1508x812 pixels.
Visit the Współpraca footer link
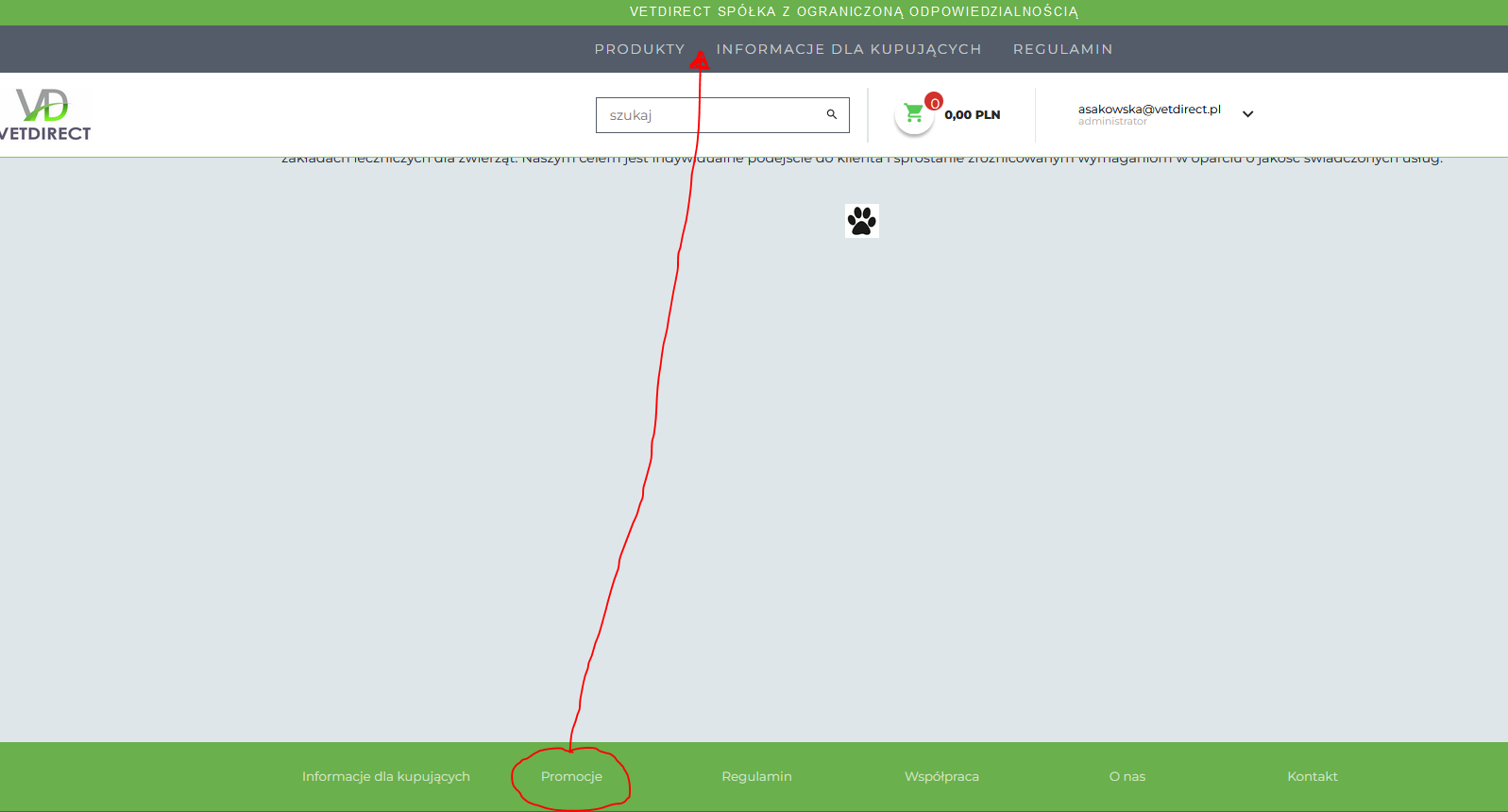click(941, 776)
